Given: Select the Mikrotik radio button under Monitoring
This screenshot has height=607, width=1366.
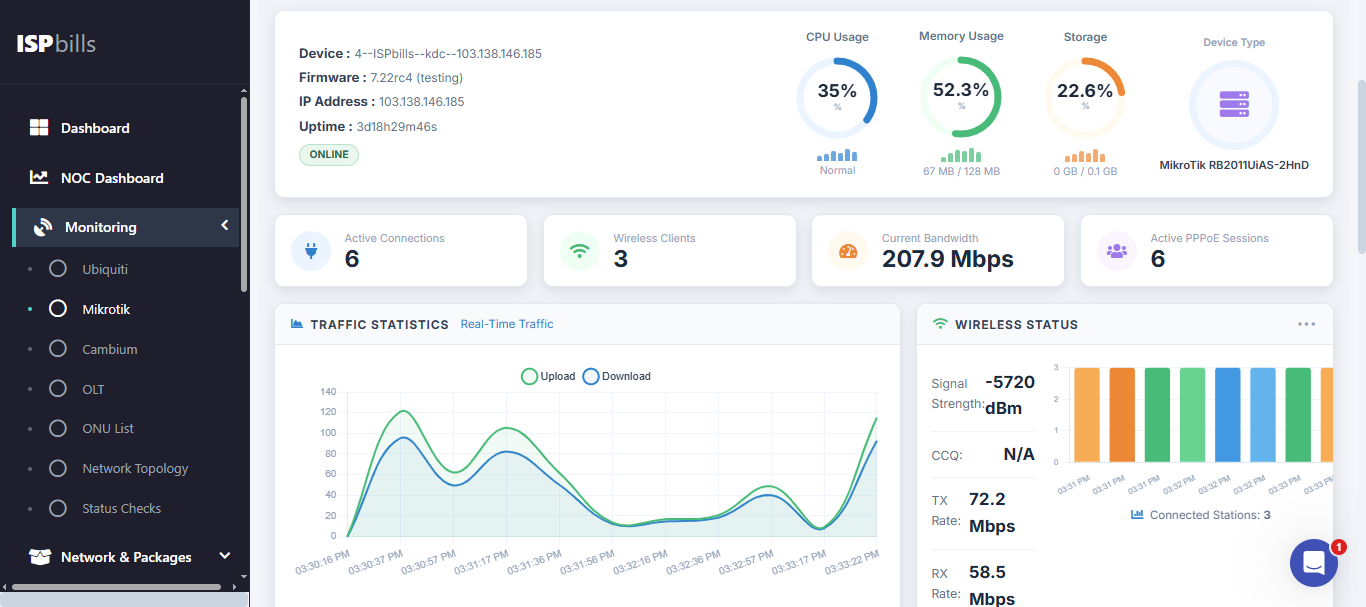Looking at the screenshot, I should point(57,308).
